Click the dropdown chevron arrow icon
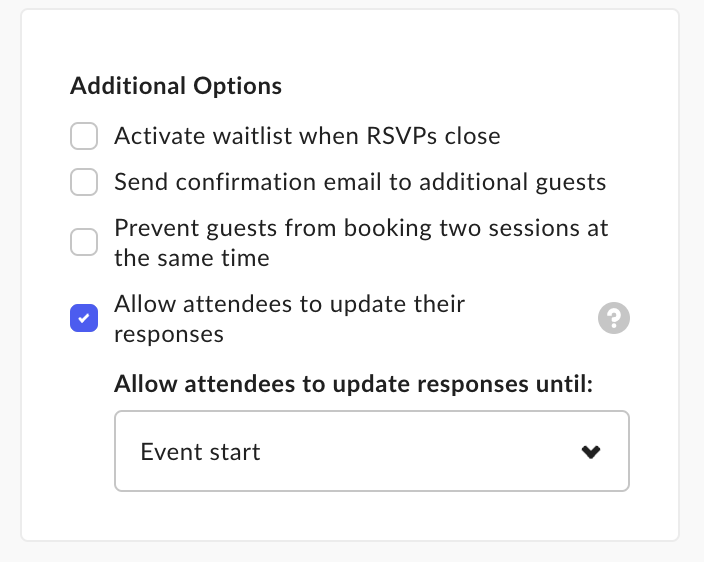This screenshot has height=562, width=704. [591, 452]
